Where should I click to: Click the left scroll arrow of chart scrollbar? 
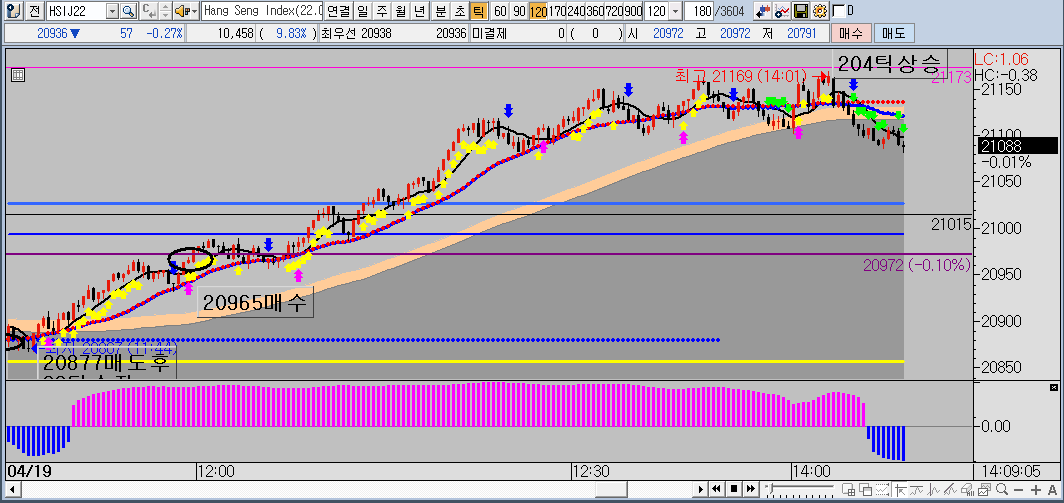(x=10, y=489)
